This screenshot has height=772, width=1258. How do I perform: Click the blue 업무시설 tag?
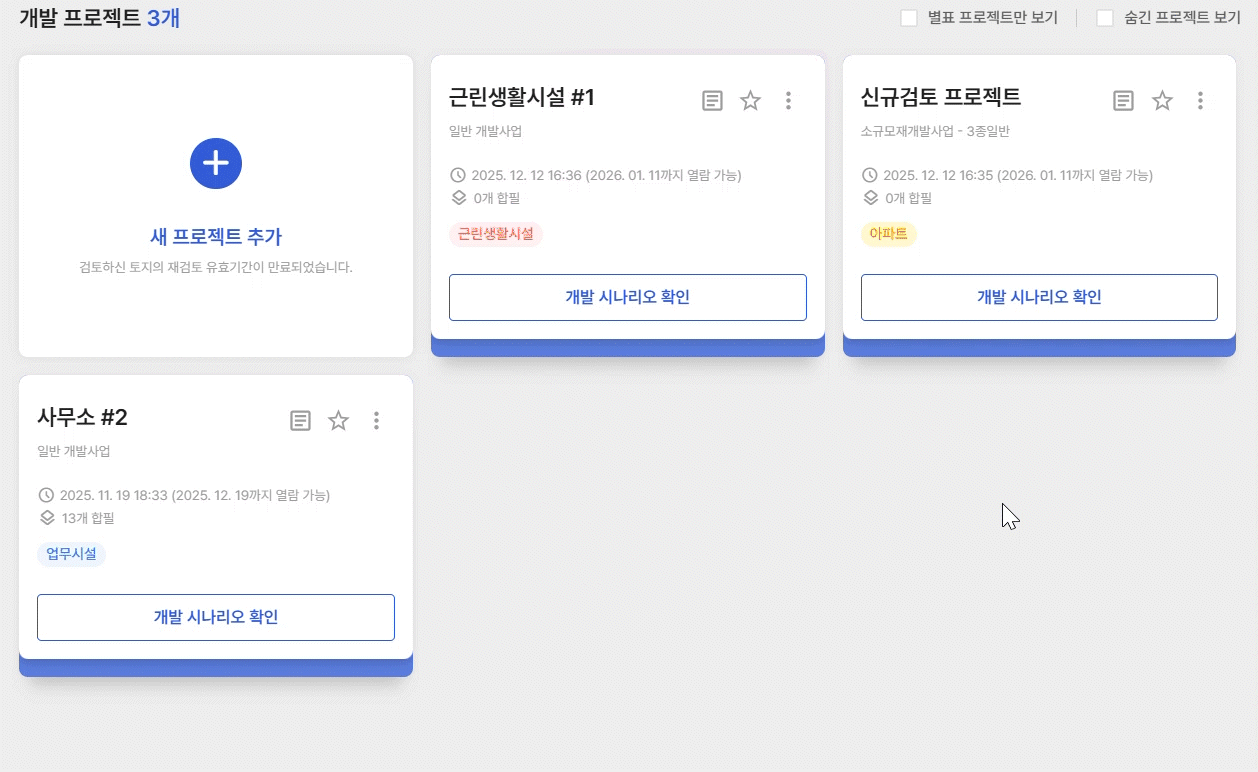[71, 554]
